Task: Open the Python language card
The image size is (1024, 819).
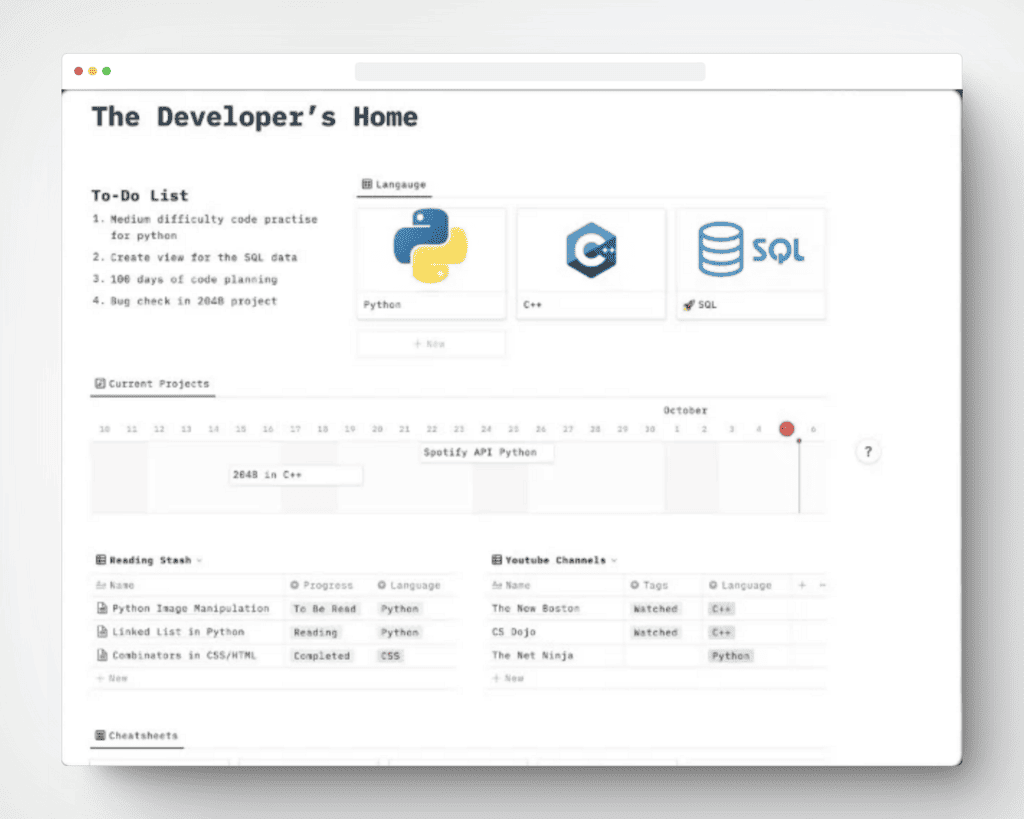Action: click(x=431, y=248)
